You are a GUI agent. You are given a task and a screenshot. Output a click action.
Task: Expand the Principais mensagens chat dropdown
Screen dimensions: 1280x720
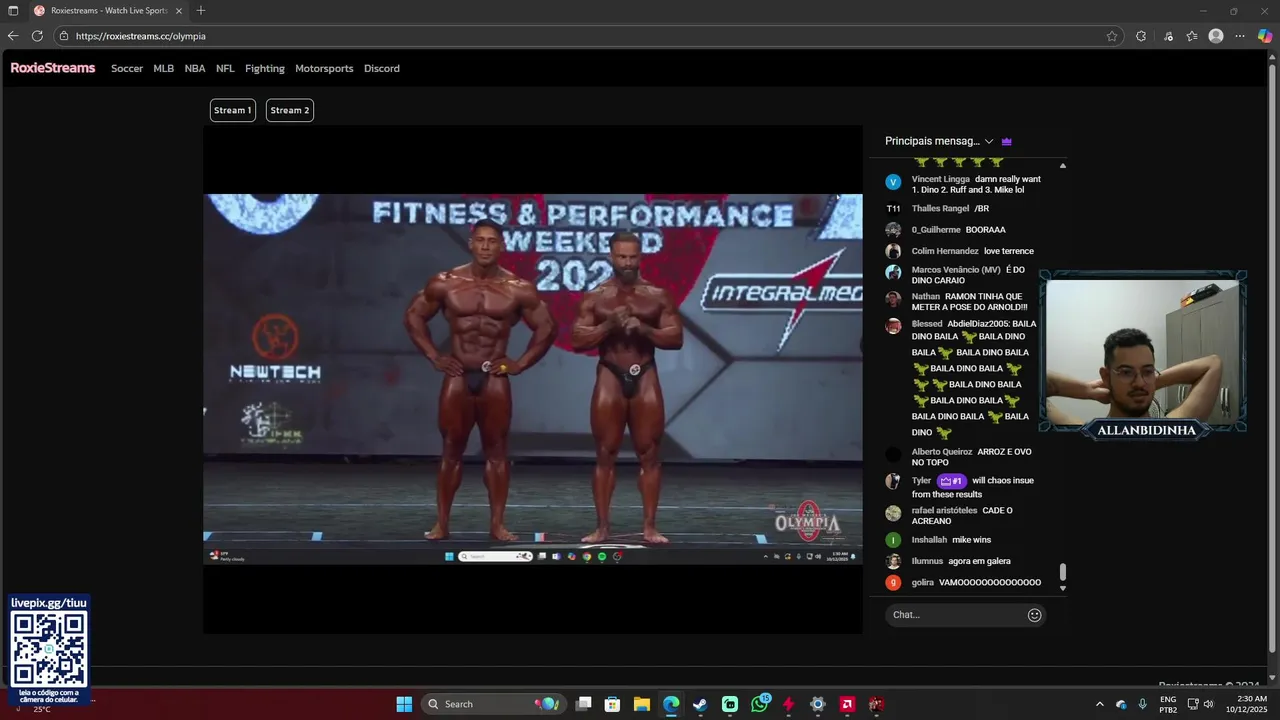tap(939, 141)
